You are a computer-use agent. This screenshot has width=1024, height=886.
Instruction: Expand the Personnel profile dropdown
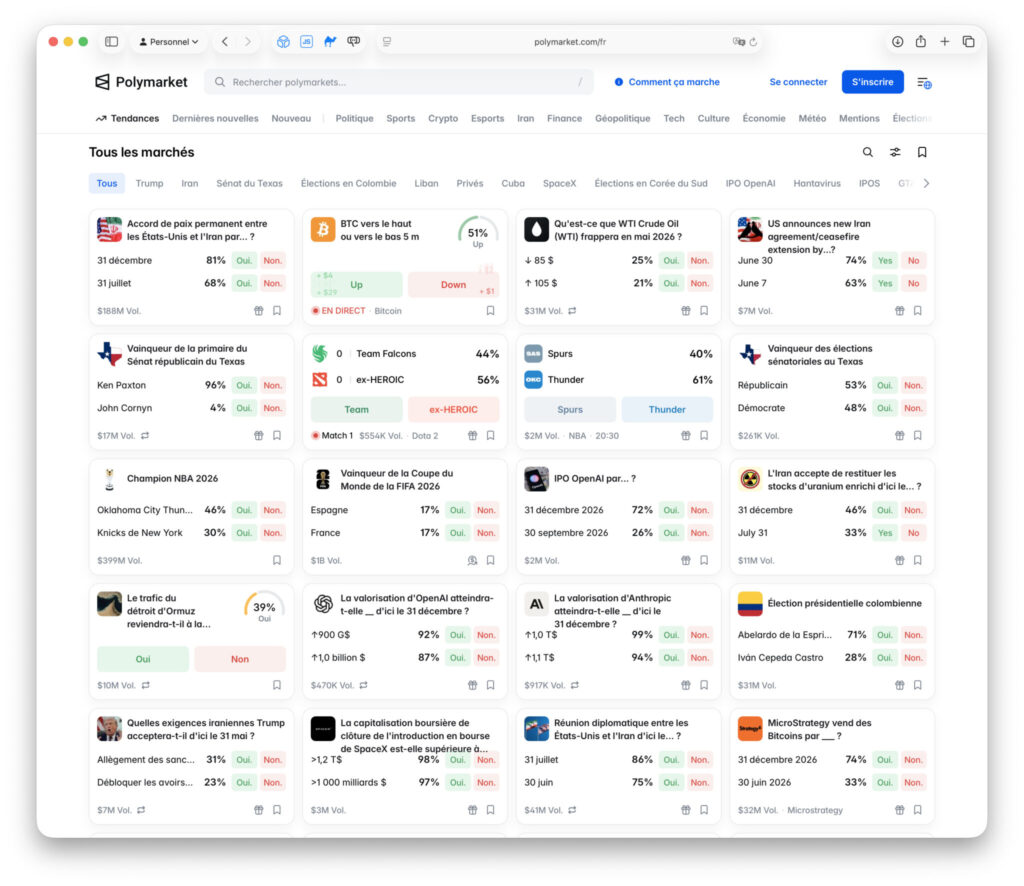tap(168, 42)
